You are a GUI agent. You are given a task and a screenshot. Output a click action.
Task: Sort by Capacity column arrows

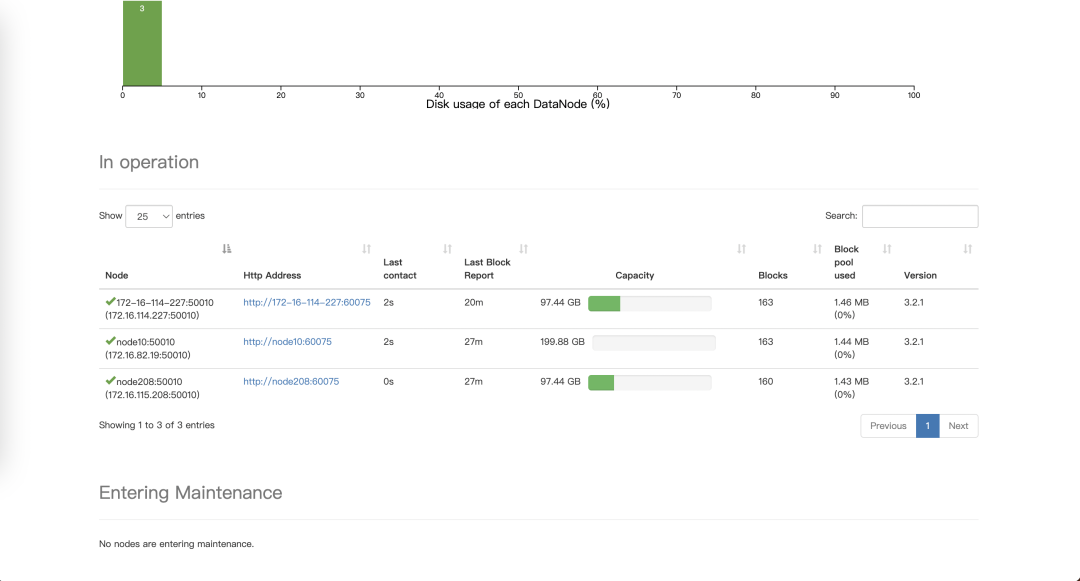741,249
